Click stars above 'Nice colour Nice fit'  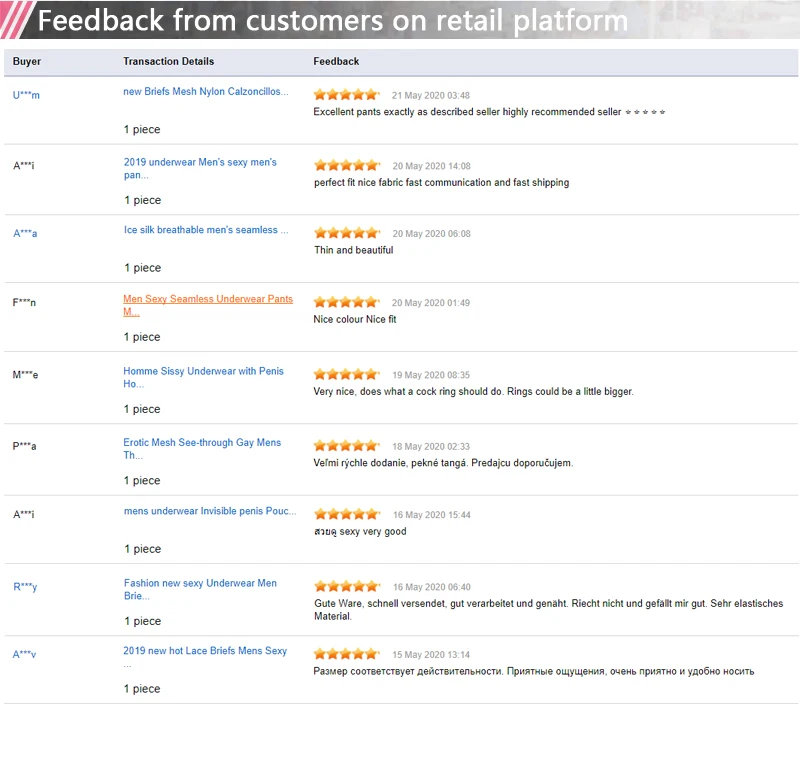[347, 302]
